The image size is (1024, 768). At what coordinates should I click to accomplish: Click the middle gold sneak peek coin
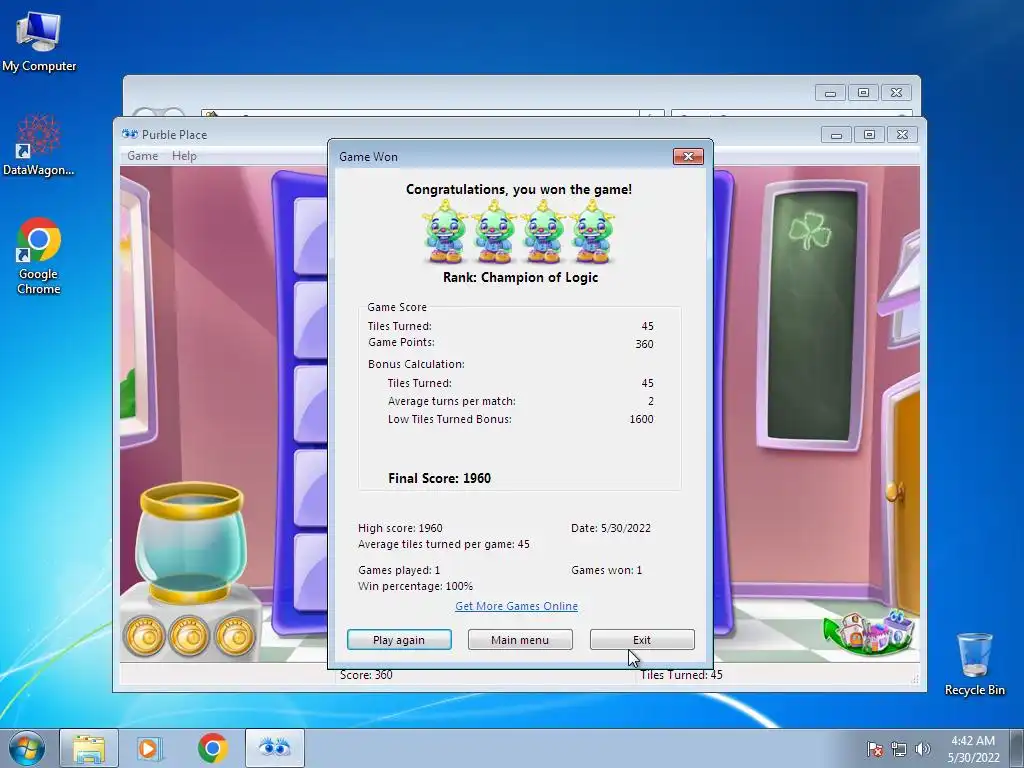189,635
